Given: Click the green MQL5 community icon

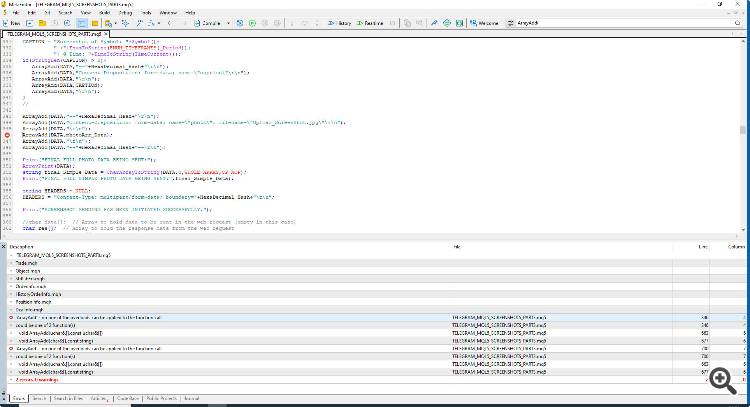Looking at the screenshot, I should 447,23.
